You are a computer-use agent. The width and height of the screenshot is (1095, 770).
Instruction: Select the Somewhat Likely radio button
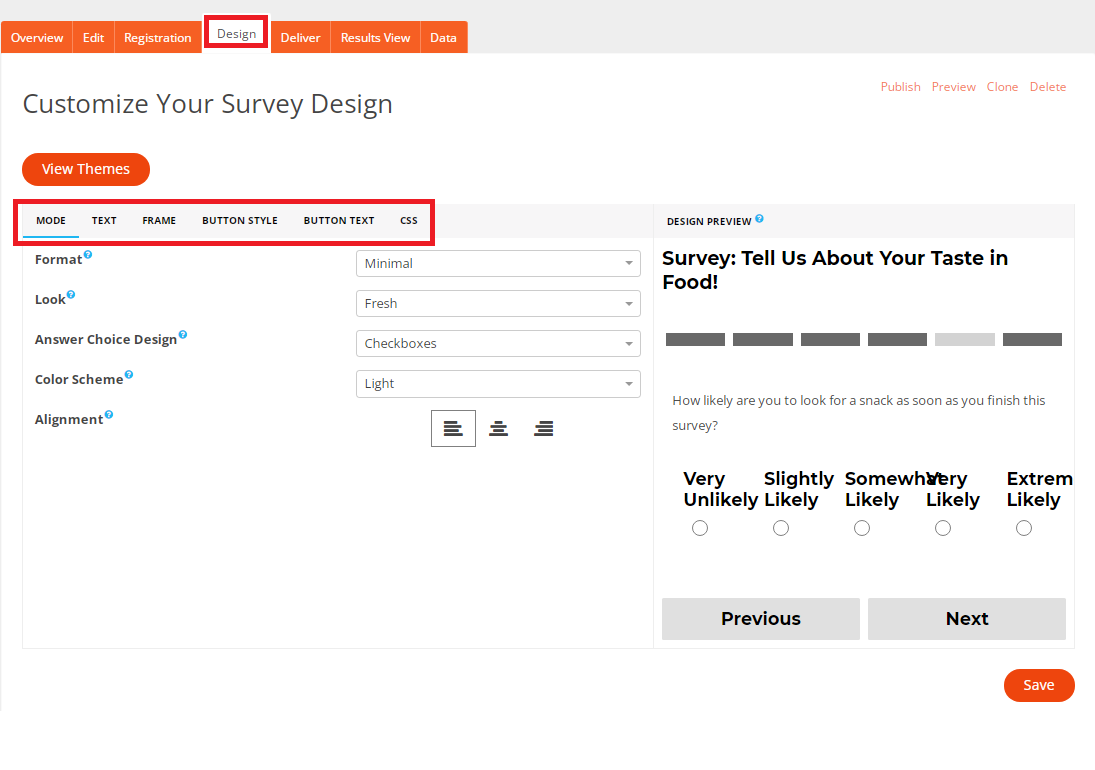click(862, 527)
